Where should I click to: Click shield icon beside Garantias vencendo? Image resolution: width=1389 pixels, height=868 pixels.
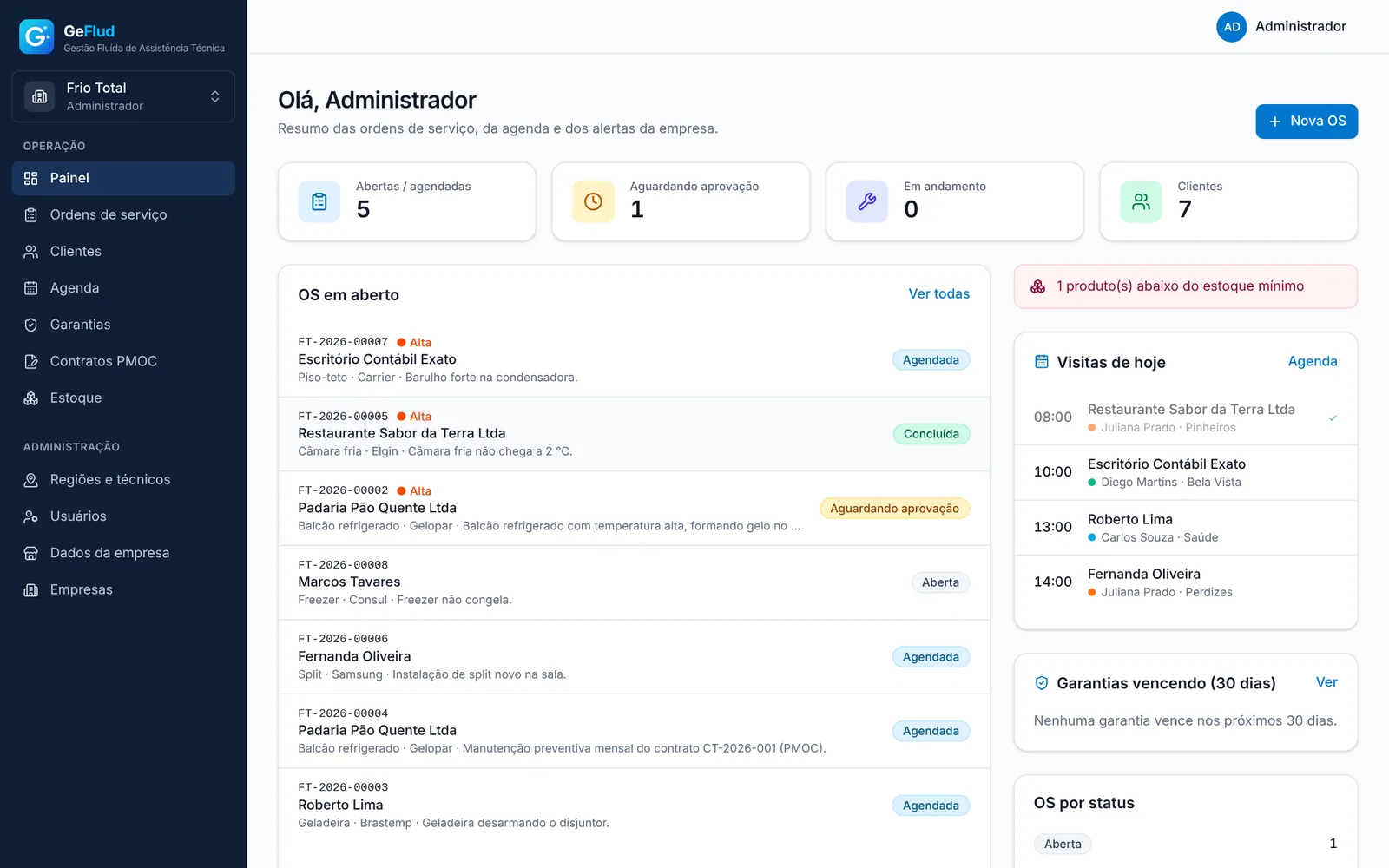[x=1042, y=683]
